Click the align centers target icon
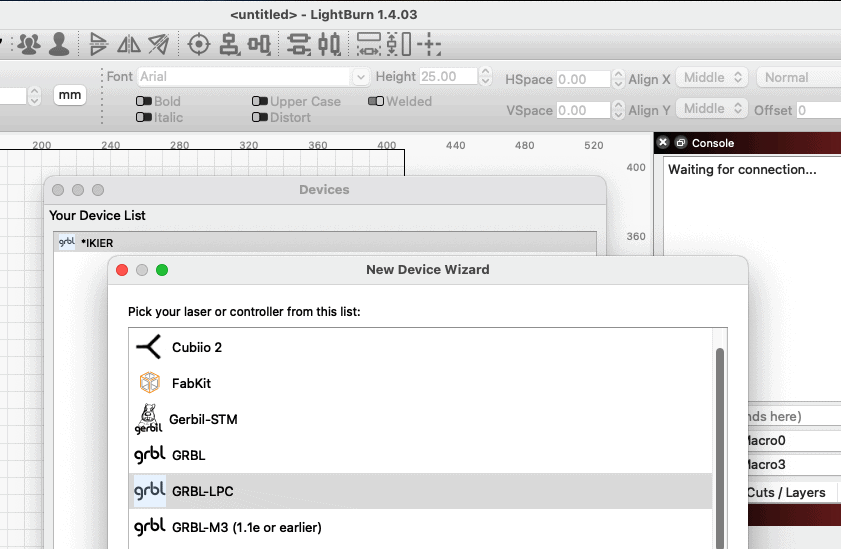This screenshot has width=841, height=549. tap(199, 44)
